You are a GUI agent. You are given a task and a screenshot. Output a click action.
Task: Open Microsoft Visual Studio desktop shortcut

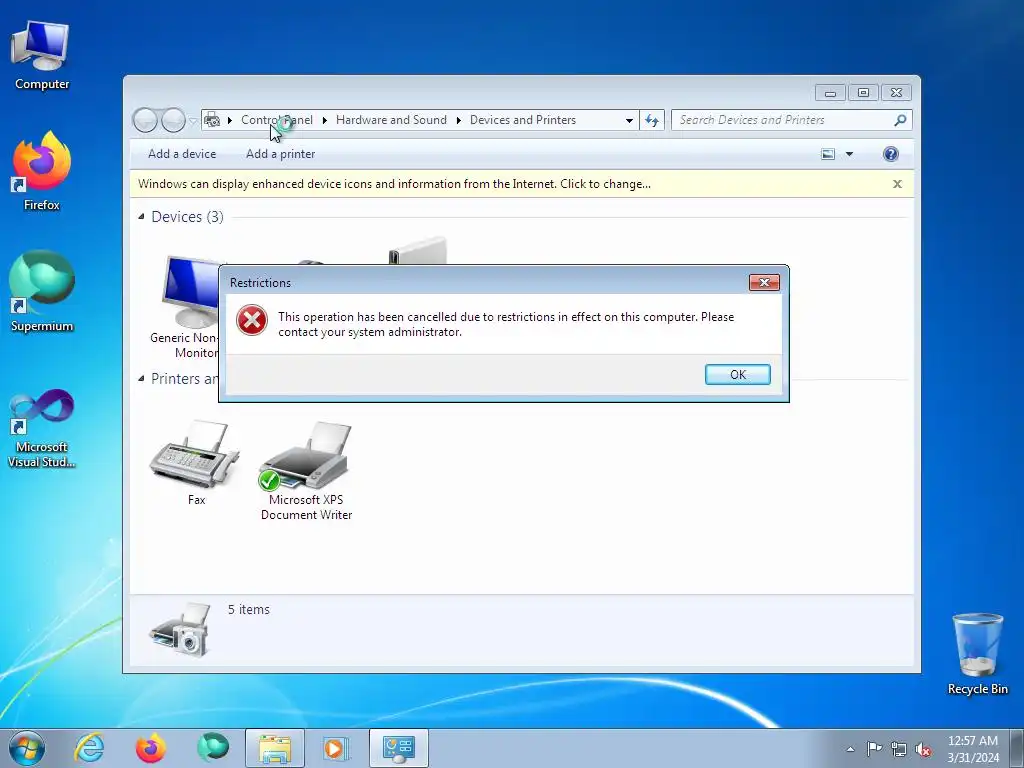tap(42, 428)
